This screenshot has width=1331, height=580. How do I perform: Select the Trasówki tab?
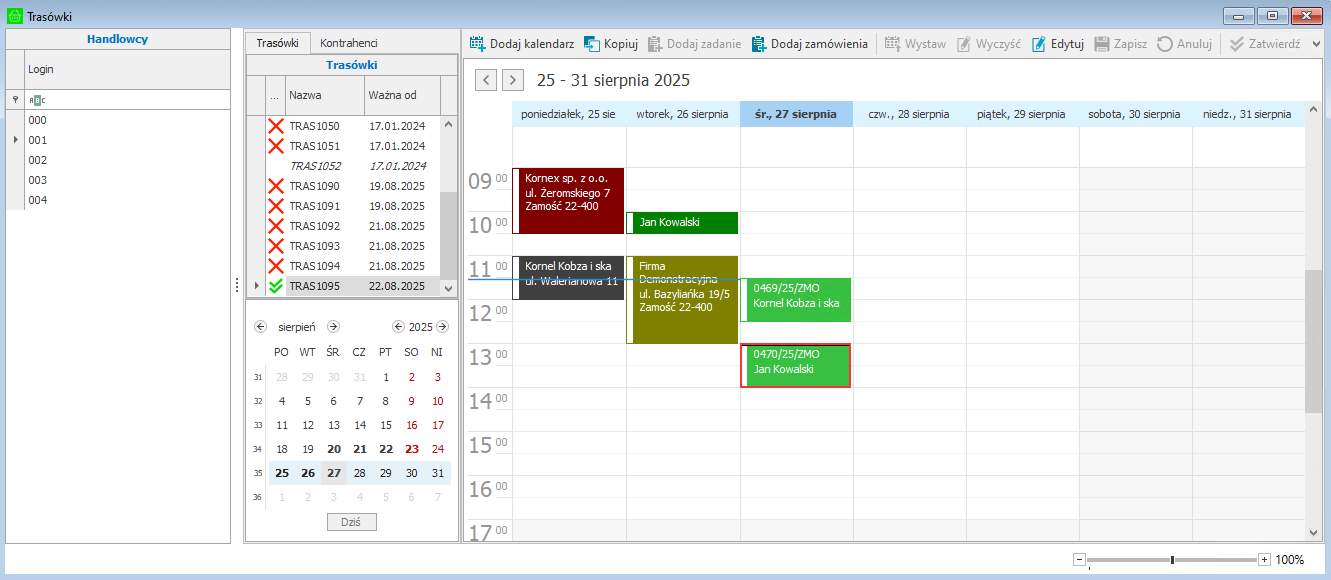[x=277, y=43]
